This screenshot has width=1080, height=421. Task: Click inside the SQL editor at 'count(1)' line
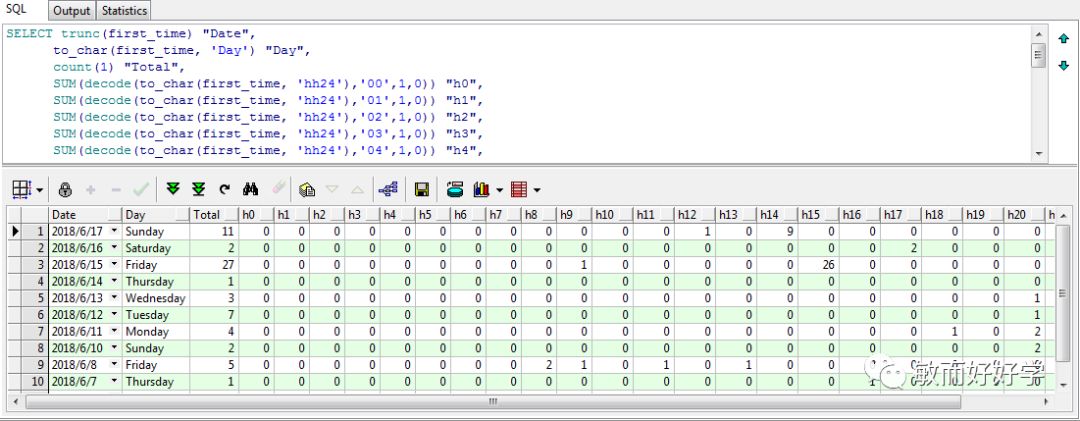118,67
